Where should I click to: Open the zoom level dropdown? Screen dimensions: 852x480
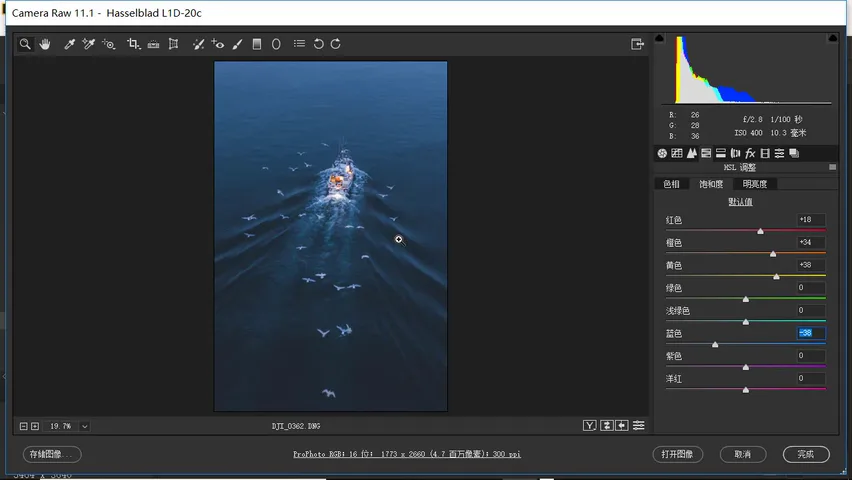[x=84, y=426]
